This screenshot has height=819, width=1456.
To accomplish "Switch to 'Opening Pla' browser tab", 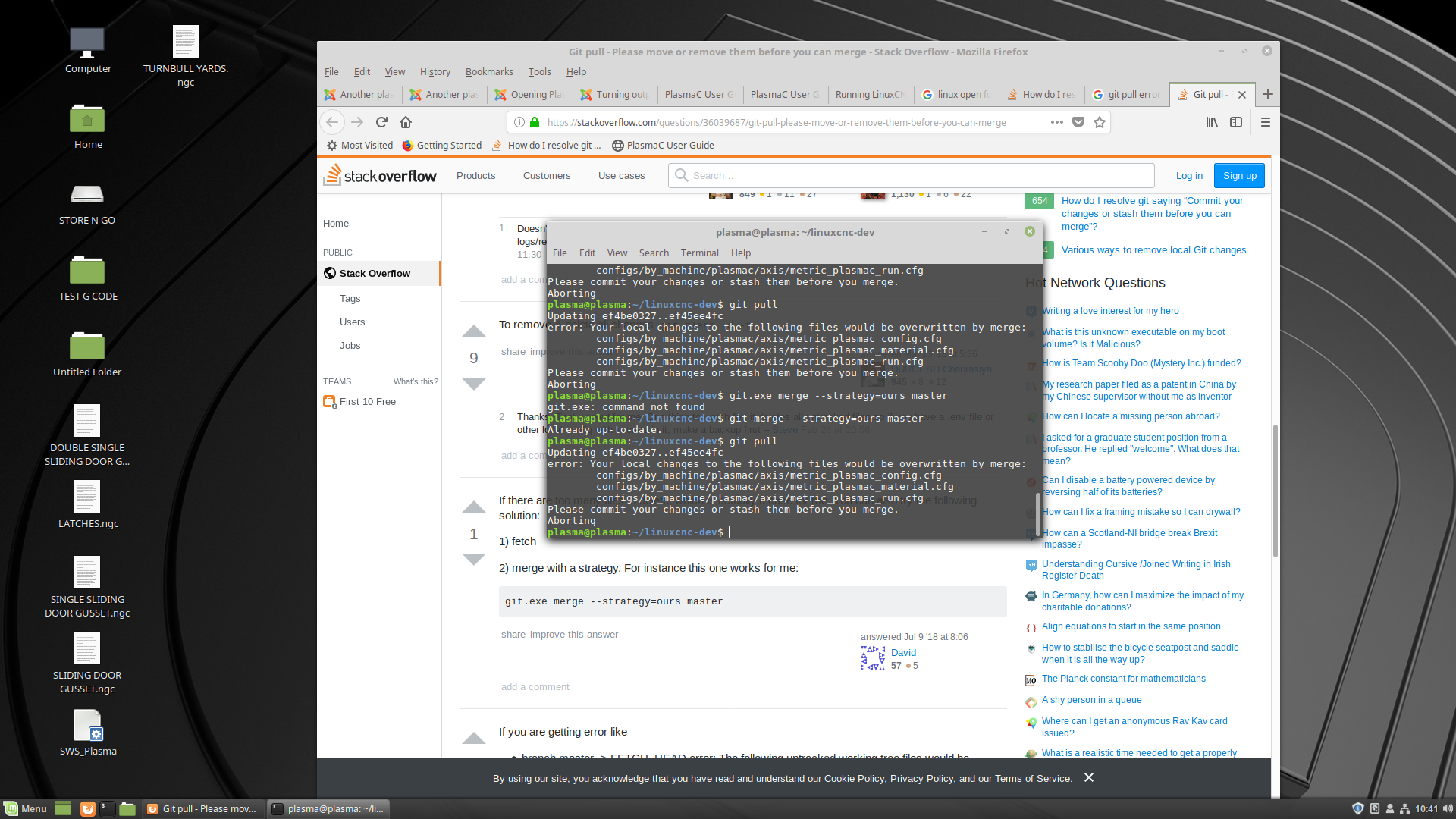I will (529, 94).
